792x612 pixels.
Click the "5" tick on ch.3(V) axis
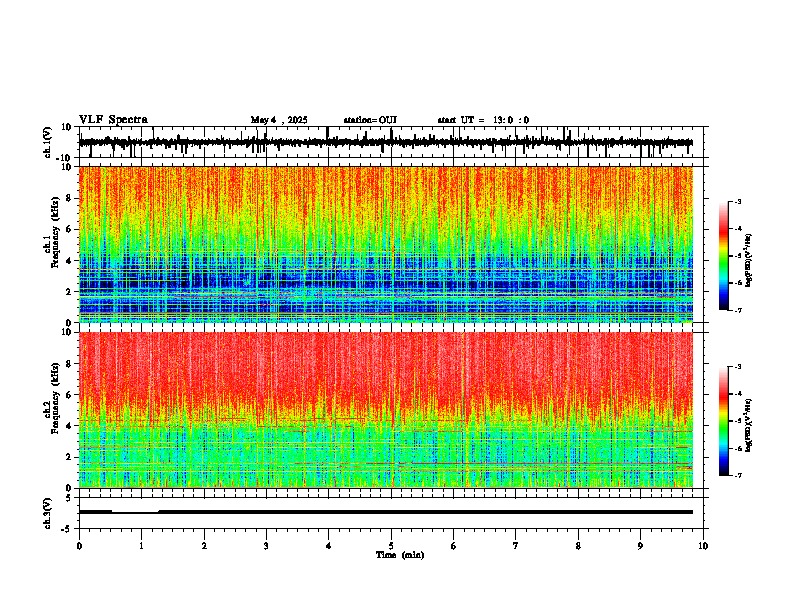tap(69, 497)
